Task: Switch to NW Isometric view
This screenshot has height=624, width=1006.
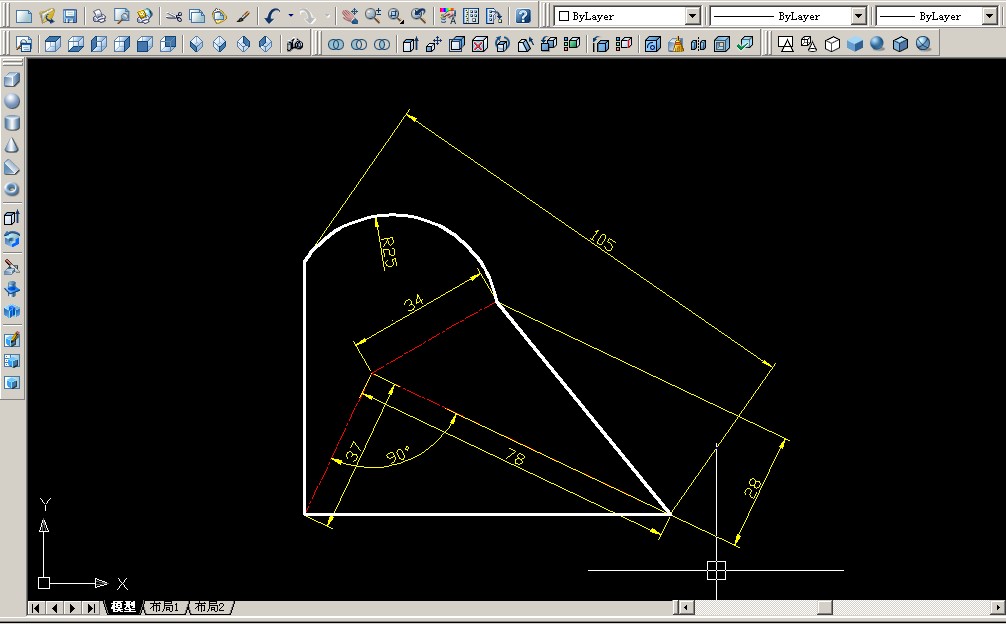Action: coord(266,44)
